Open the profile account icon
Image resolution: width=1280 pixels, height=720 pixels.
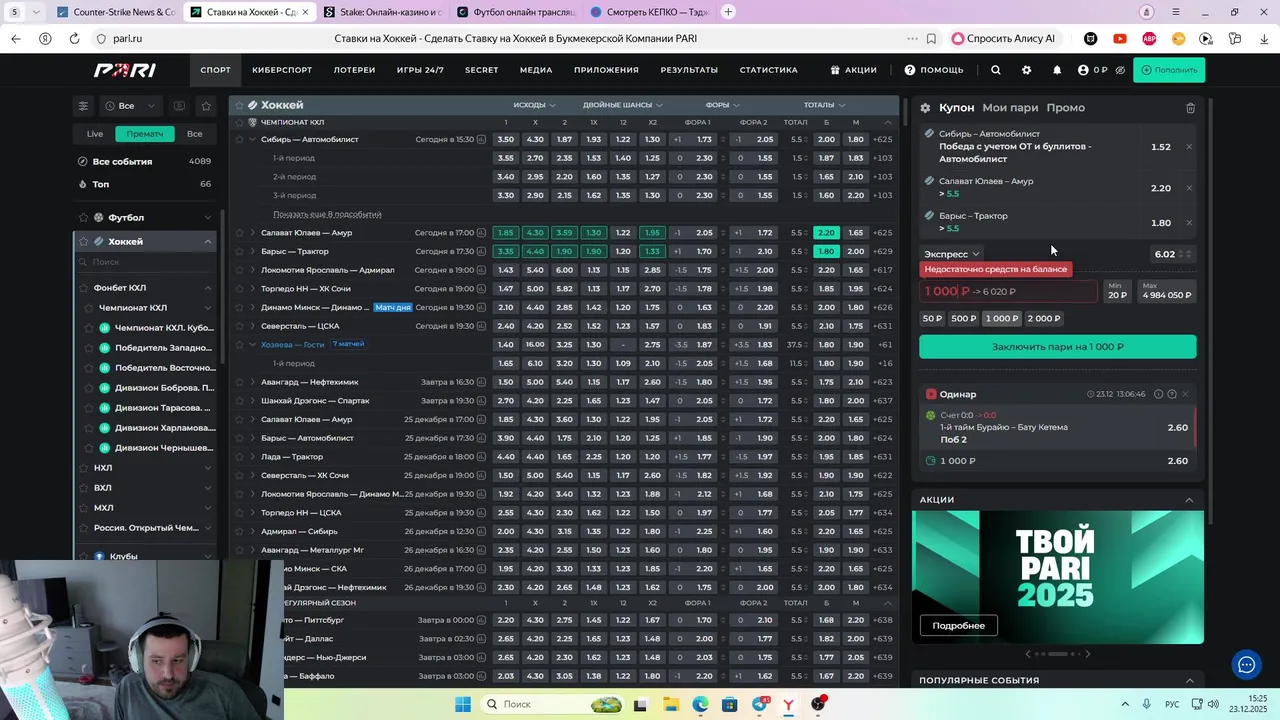[x=1083, y=70]
